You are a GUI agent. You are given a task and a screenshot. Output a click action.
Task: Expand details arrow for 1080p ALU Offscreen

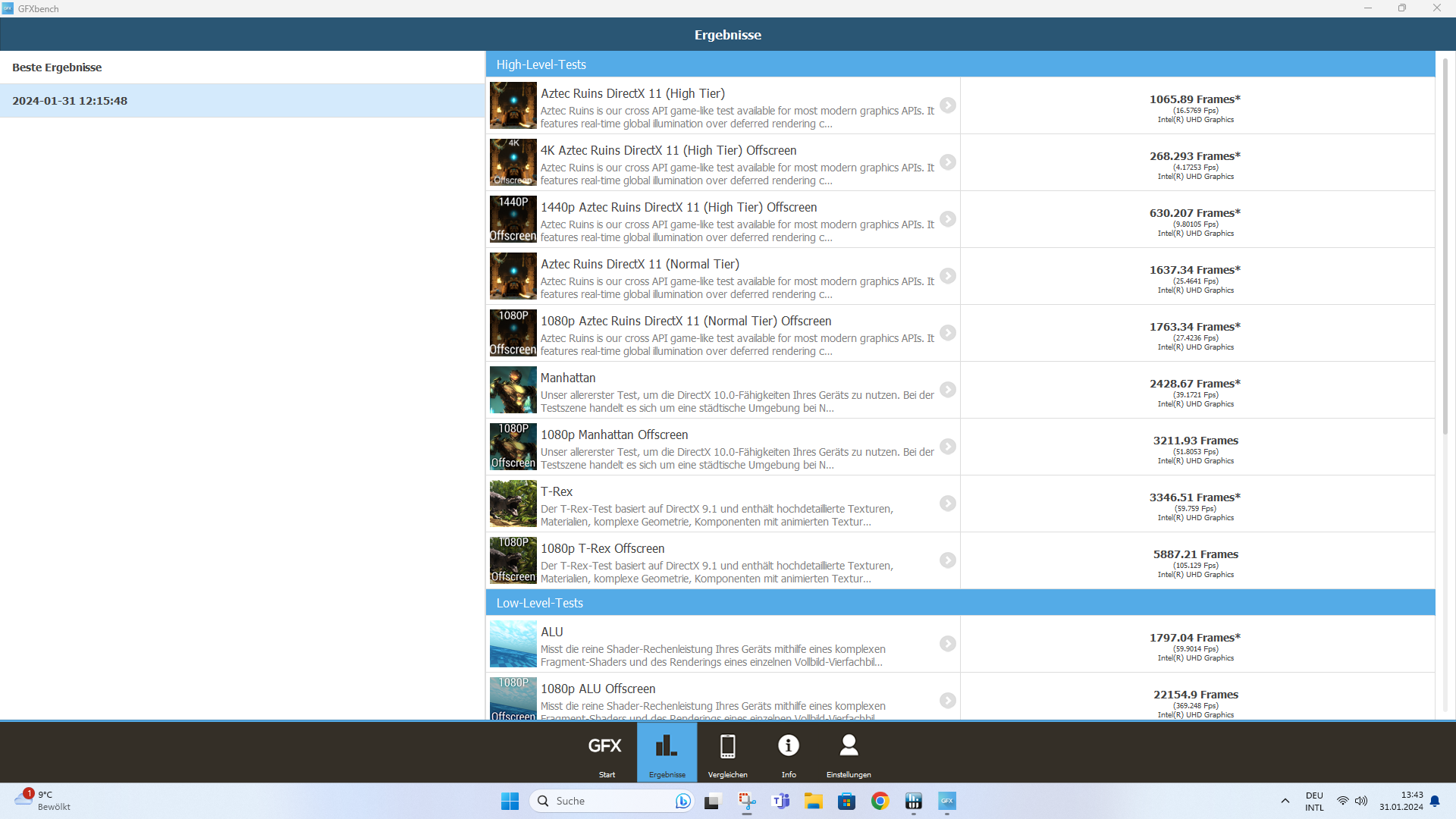948,701
